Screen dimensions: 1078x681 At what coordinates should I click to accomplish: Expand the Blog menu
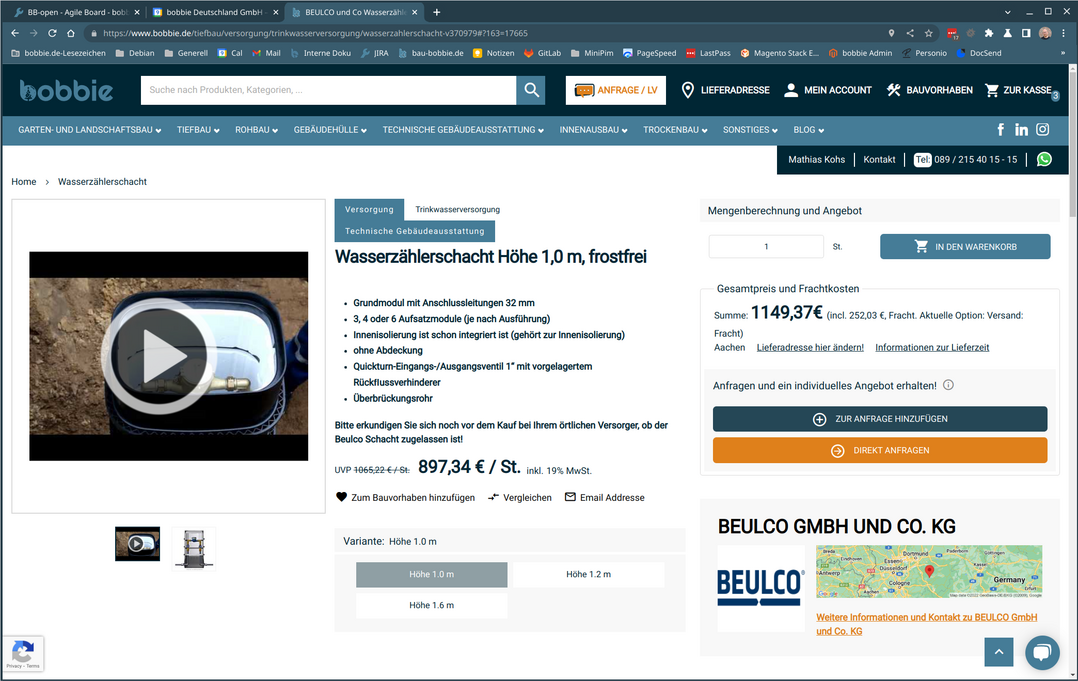pos(808,130)
